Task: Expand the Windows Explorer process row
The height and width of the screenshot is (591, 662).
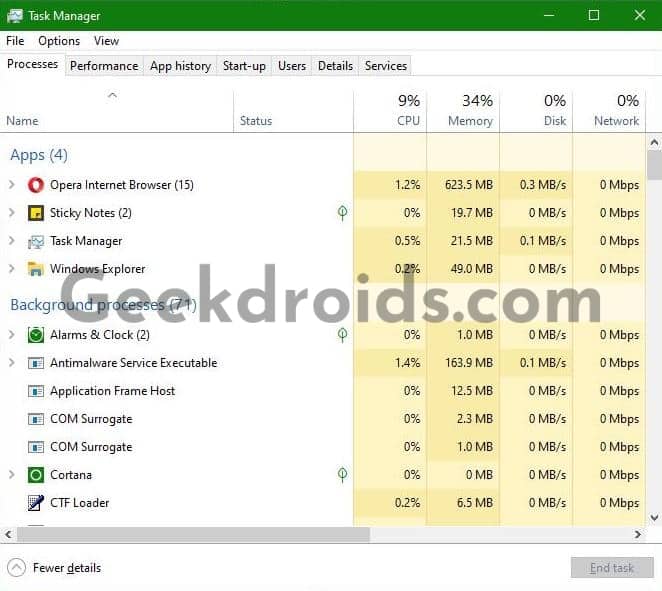Action: click(12, 269)
